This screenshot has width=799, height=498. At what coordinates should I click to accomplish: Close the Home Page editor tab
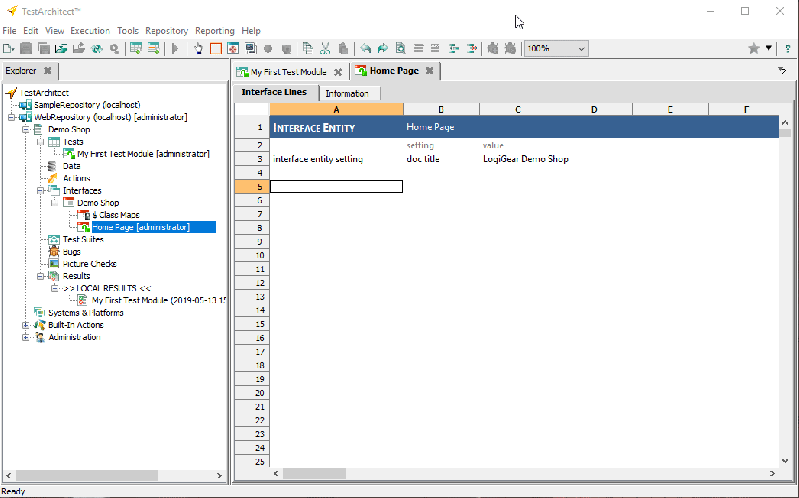[x=430, y=71]
